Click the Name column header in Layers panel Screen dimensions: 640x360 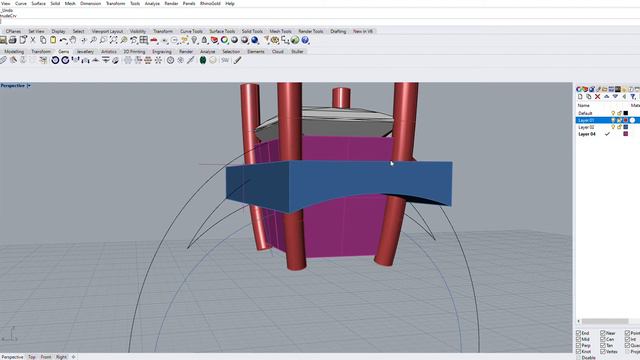[x=583, y=105]
